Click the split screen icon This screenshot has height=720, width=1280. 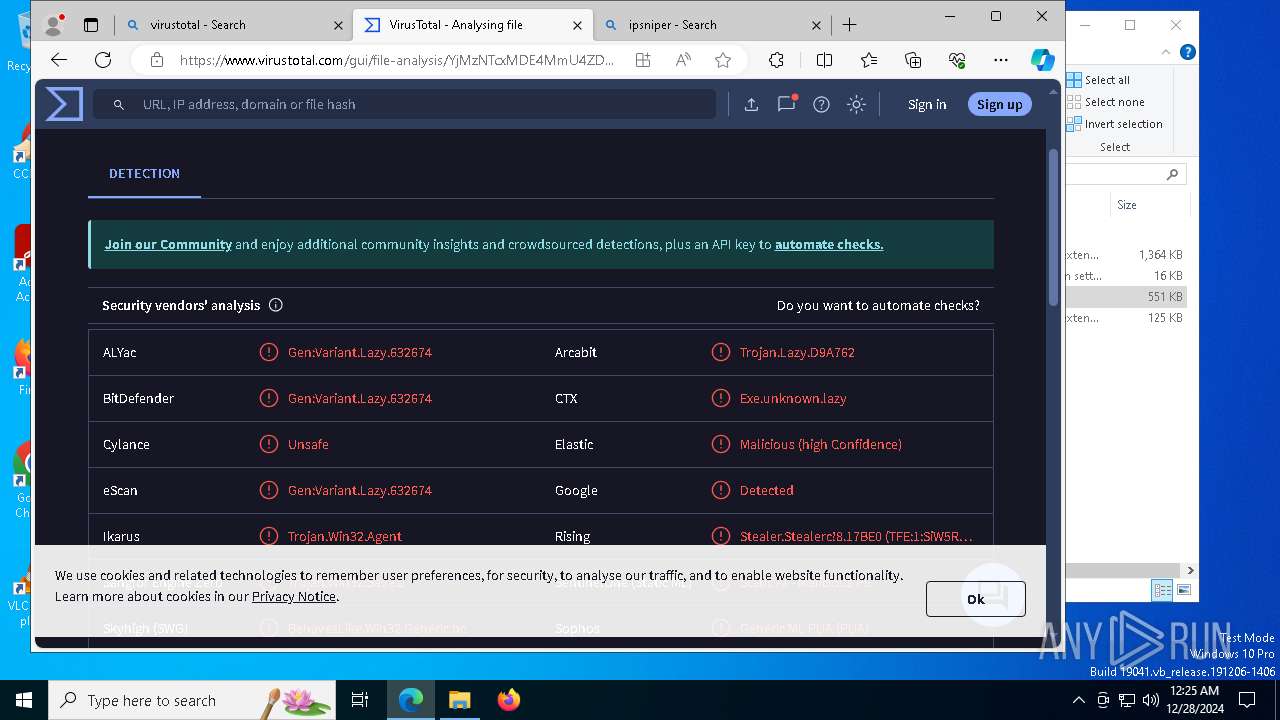click(x=824, y=60)
